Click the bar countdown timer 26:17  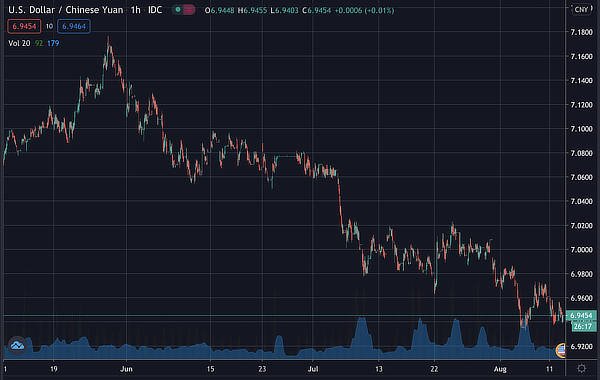tap(583, 326)
